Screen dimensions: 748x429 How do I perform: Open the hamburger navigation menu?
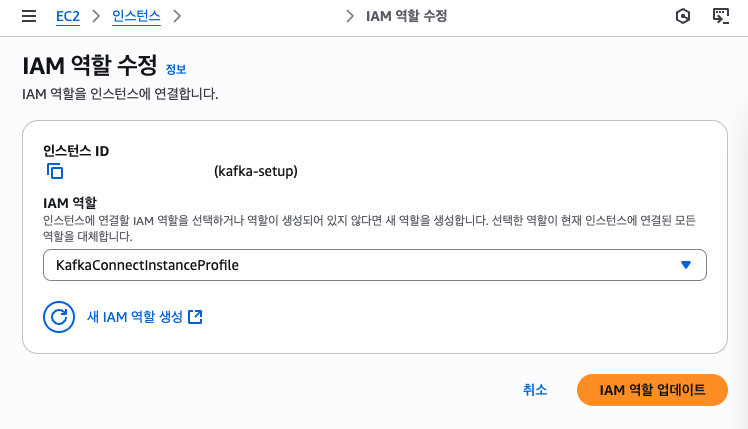pos(29,16)
